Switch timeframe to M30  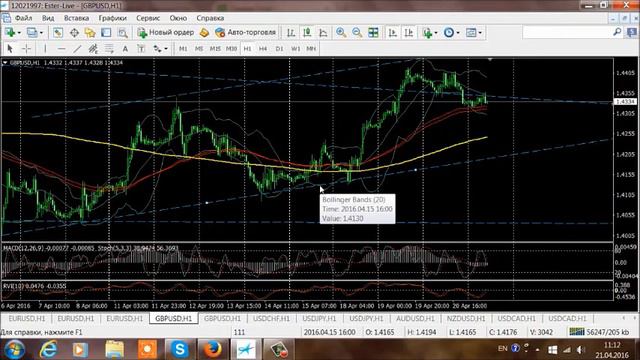[x=231, y=49]
